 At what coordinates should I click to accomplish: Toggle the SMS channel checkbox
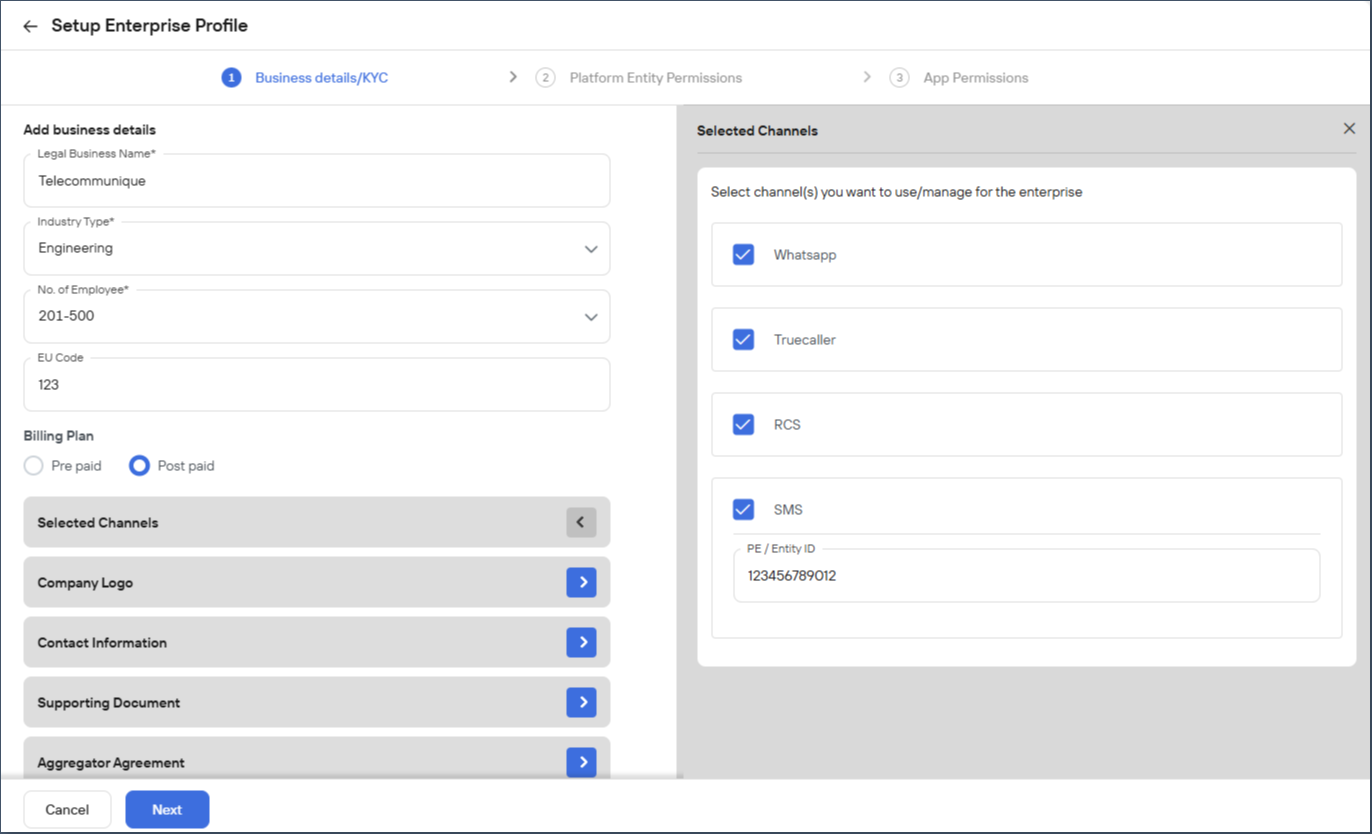743,509
